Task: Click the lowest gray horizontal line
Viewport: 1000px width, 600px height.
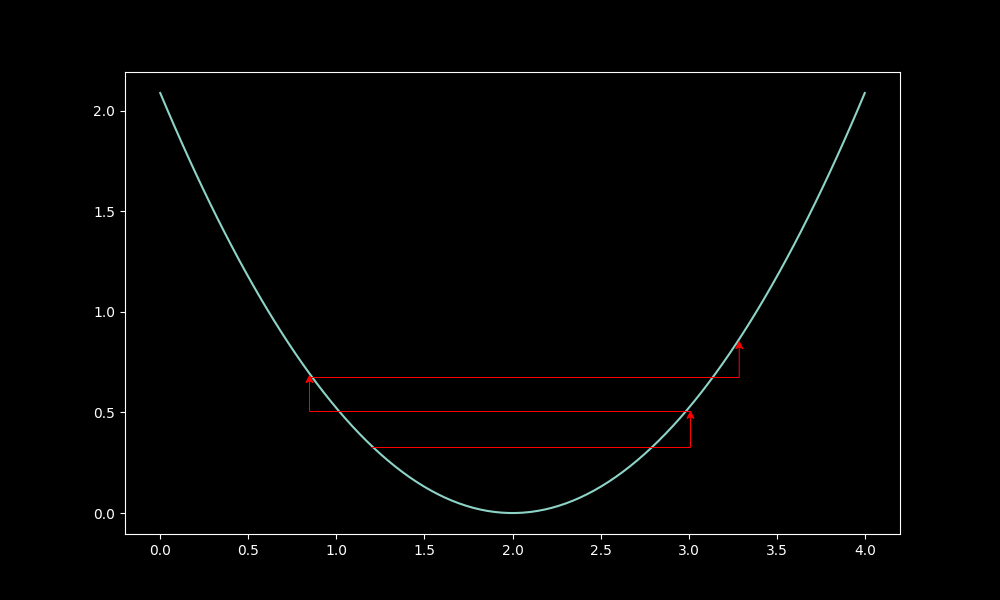Action: click(530, 447)
